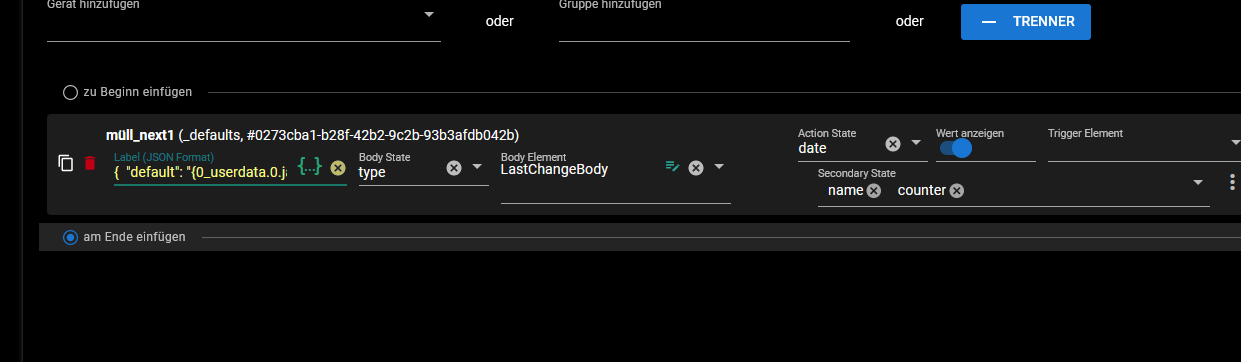Image resolution: width=1241 pixels, height=362 pixels.
Task: Expand the Body State dropdown arrow
Action: tap(477, 168)
